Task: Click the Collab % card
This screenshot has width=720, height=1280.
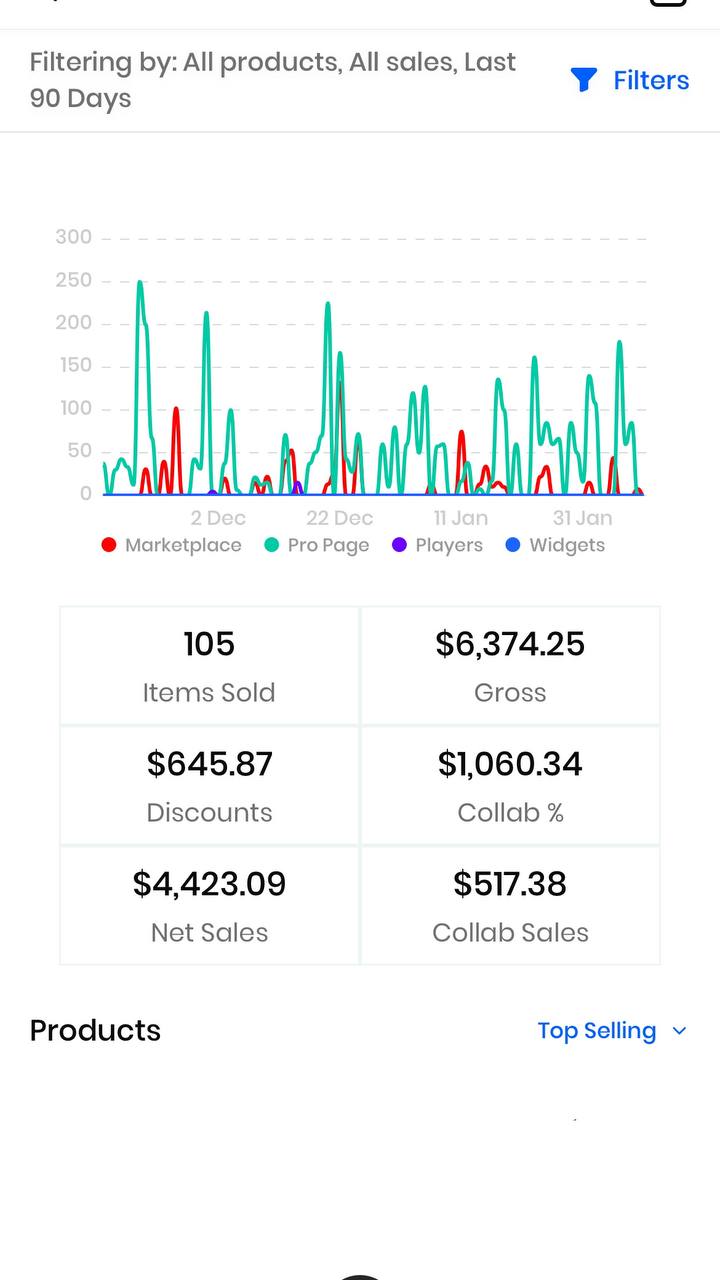Action: point(510,786)
